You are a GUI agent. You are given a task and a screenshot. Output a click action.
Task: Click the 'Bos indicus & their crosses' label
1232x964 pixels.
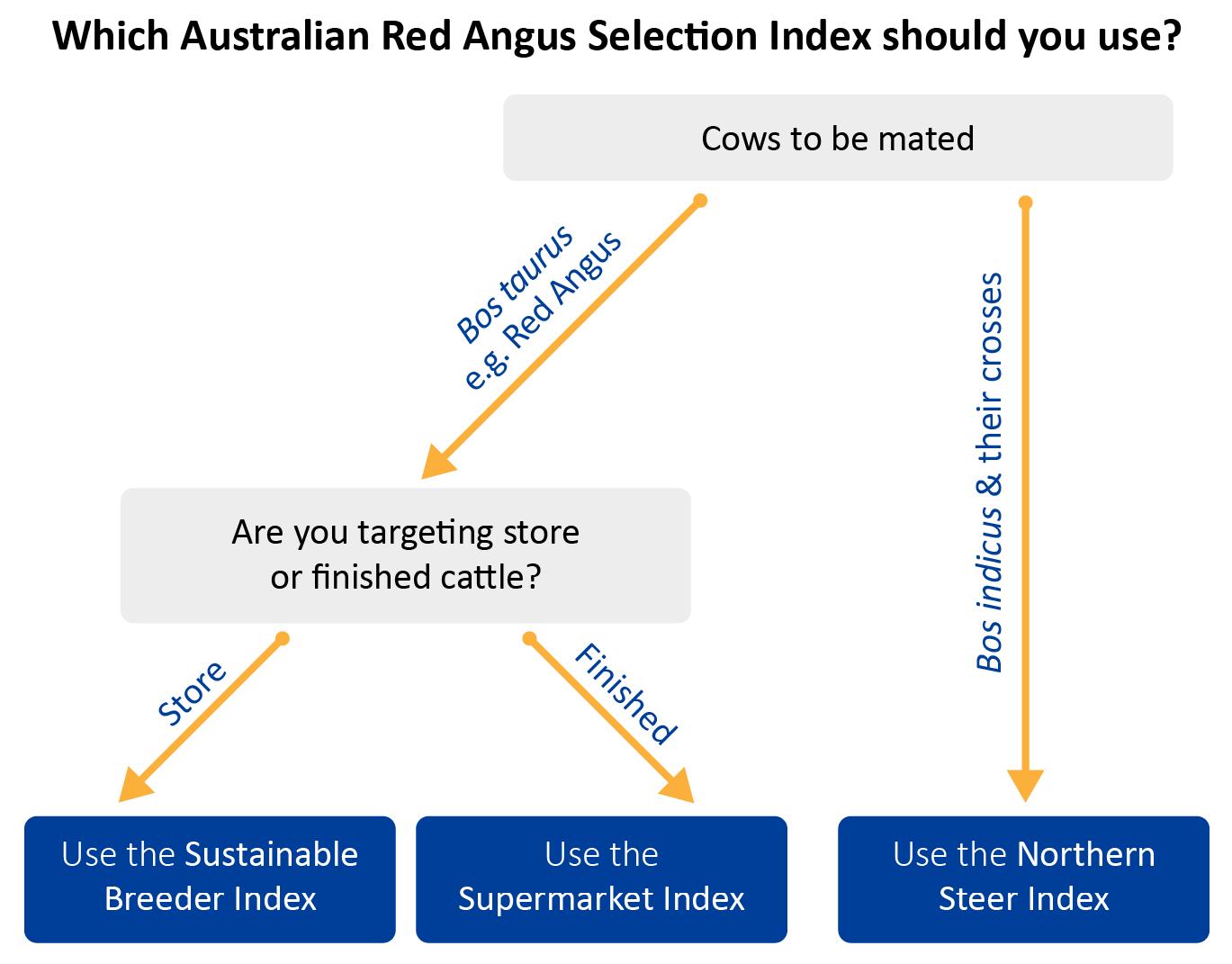990,473
